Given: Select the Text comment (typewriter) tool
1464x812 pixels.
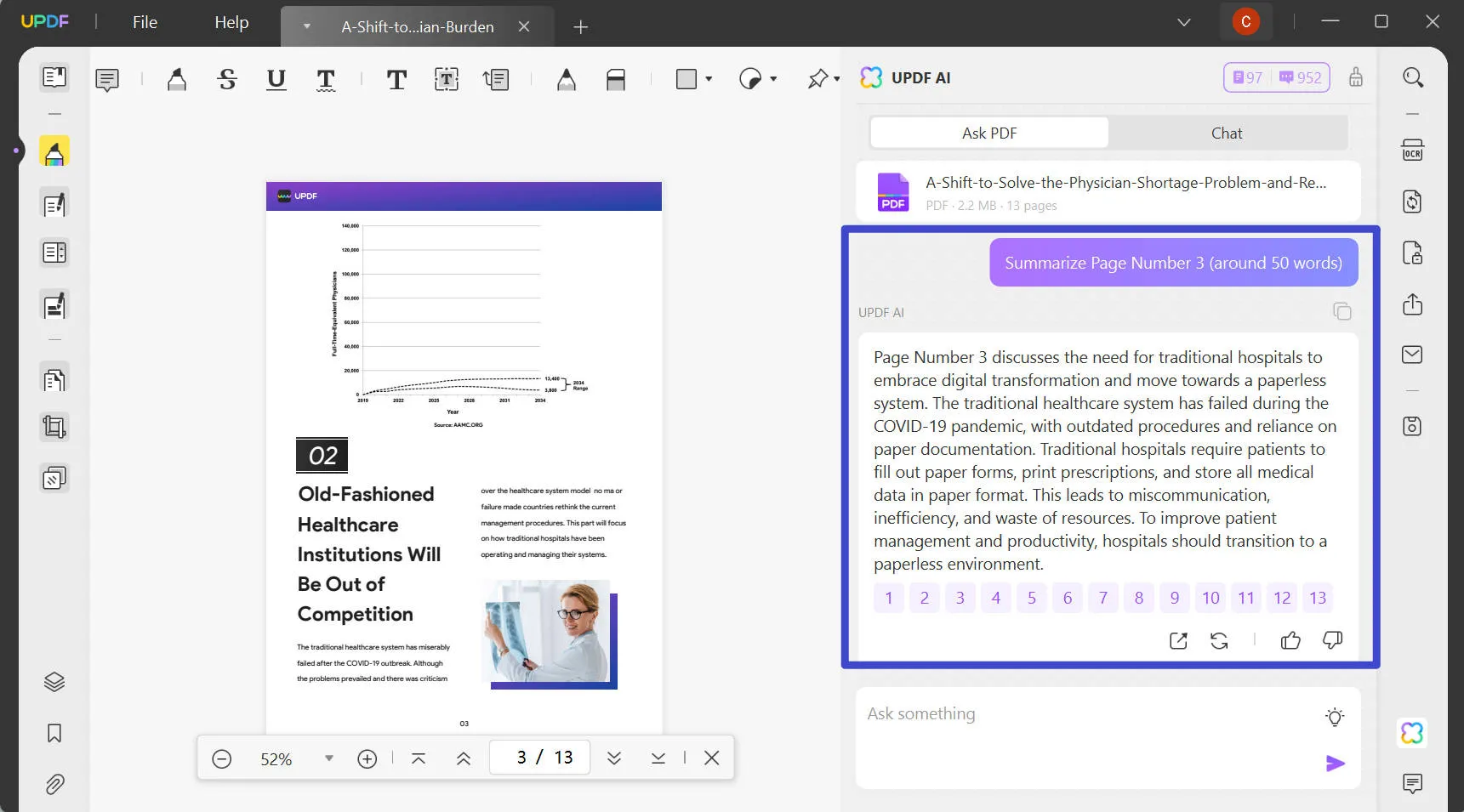Looking at the screenshot, I should click(x=396, y=80).
